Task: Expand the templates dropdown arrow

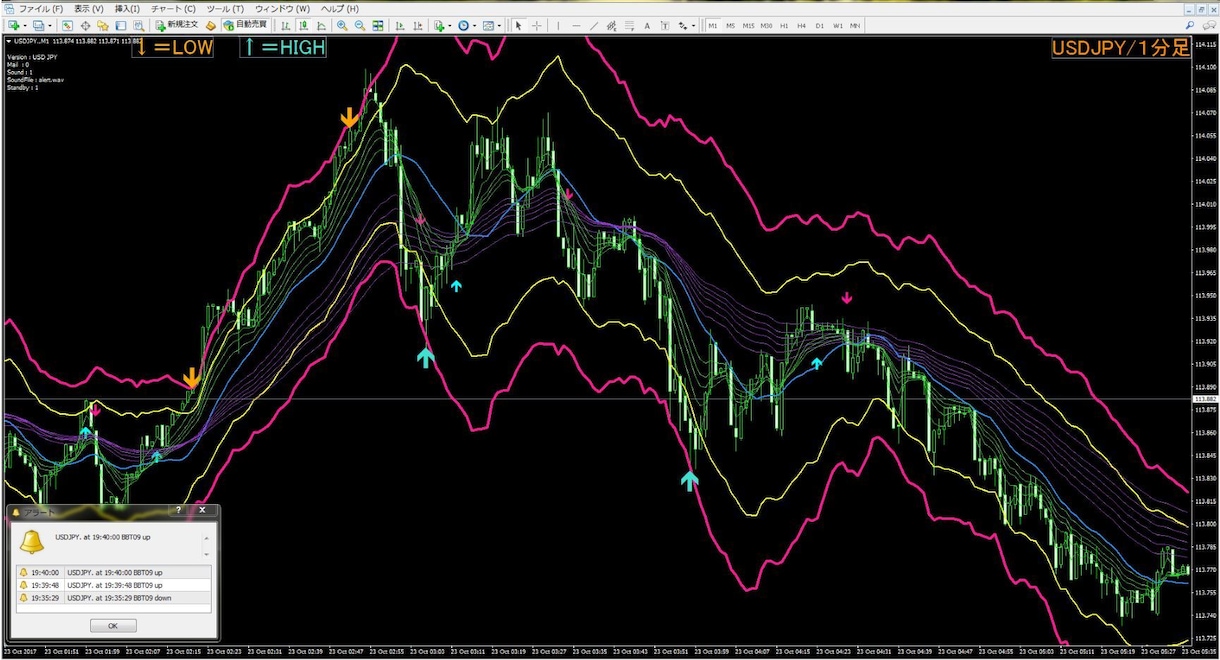Action: (499, 25)
